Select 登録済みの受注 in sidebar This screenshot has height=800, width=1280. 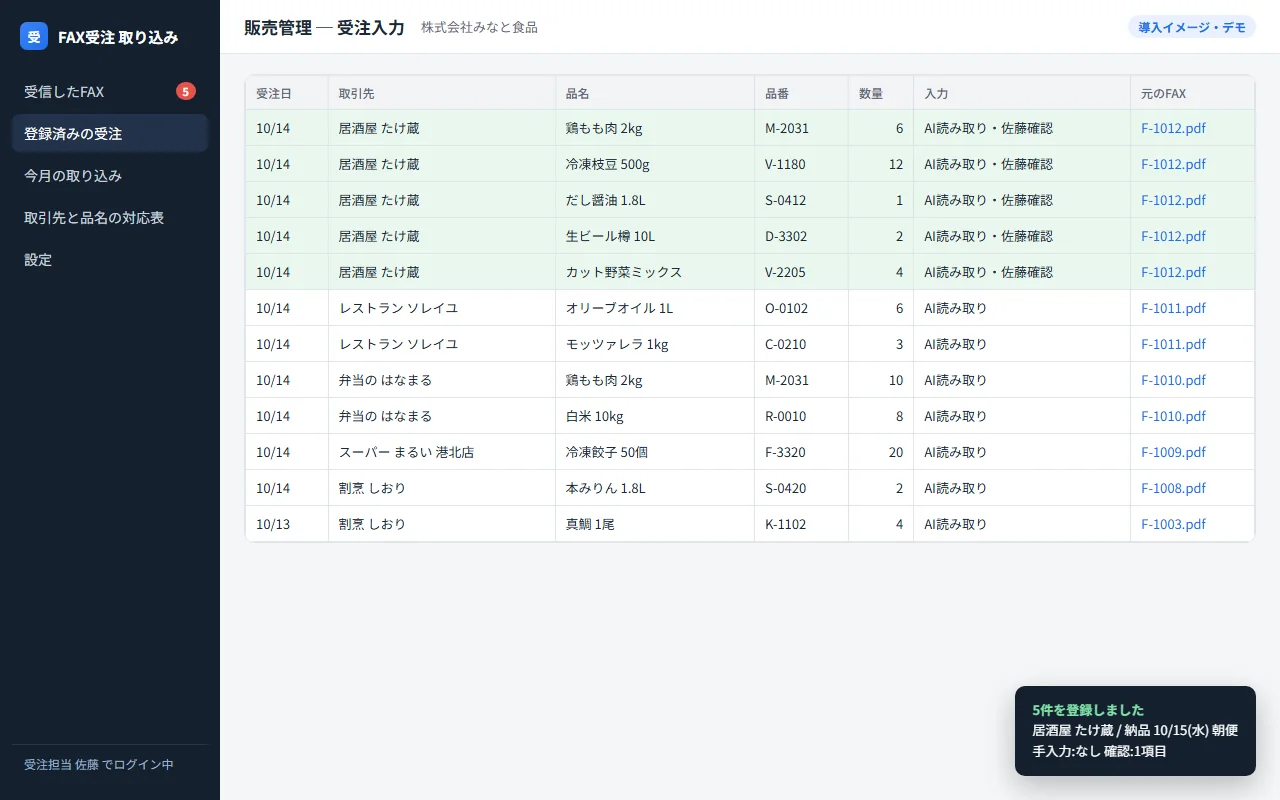pos(110,133)
